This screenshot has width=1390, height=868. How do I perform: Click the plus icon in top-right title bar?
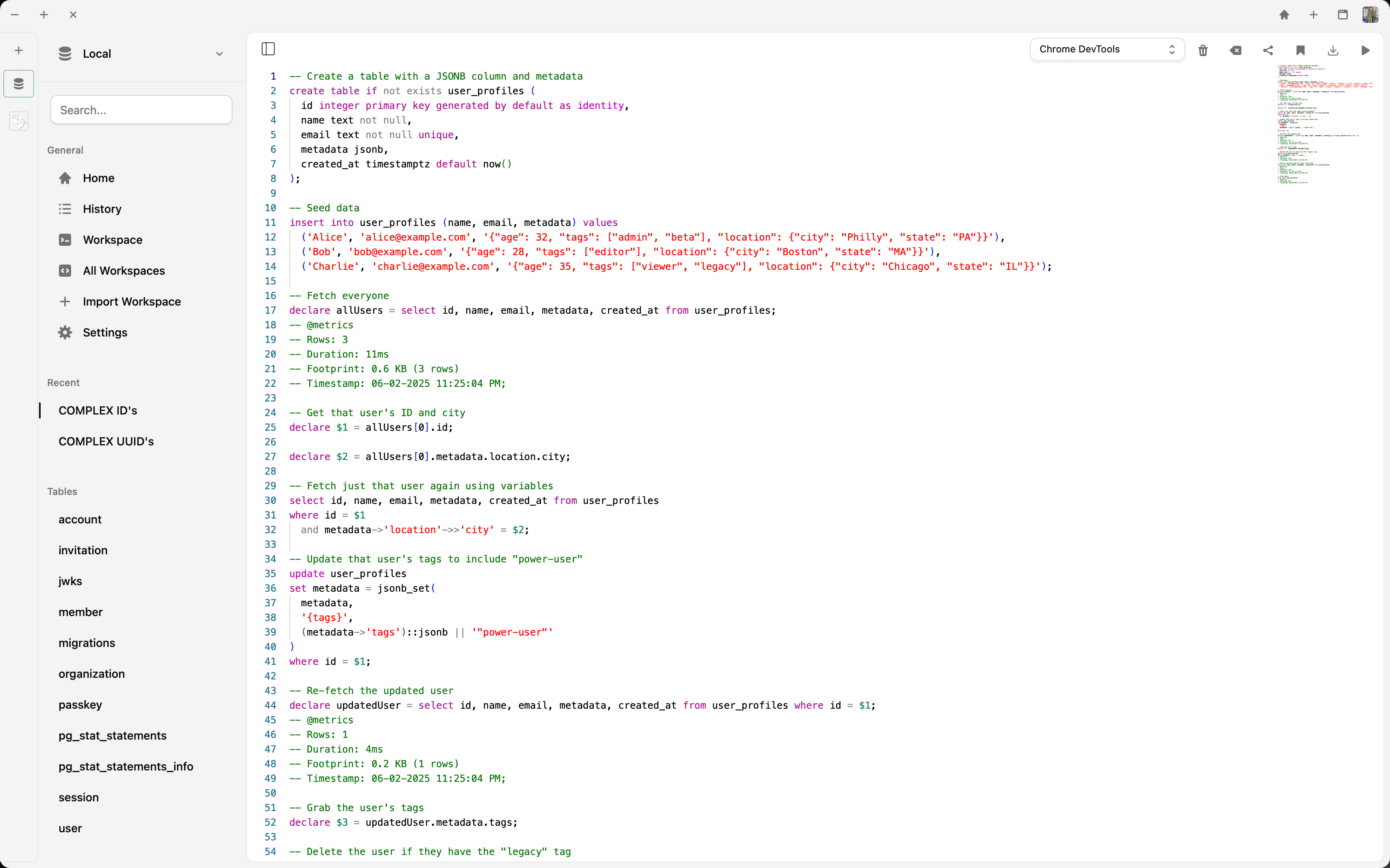coord(1314,15)
